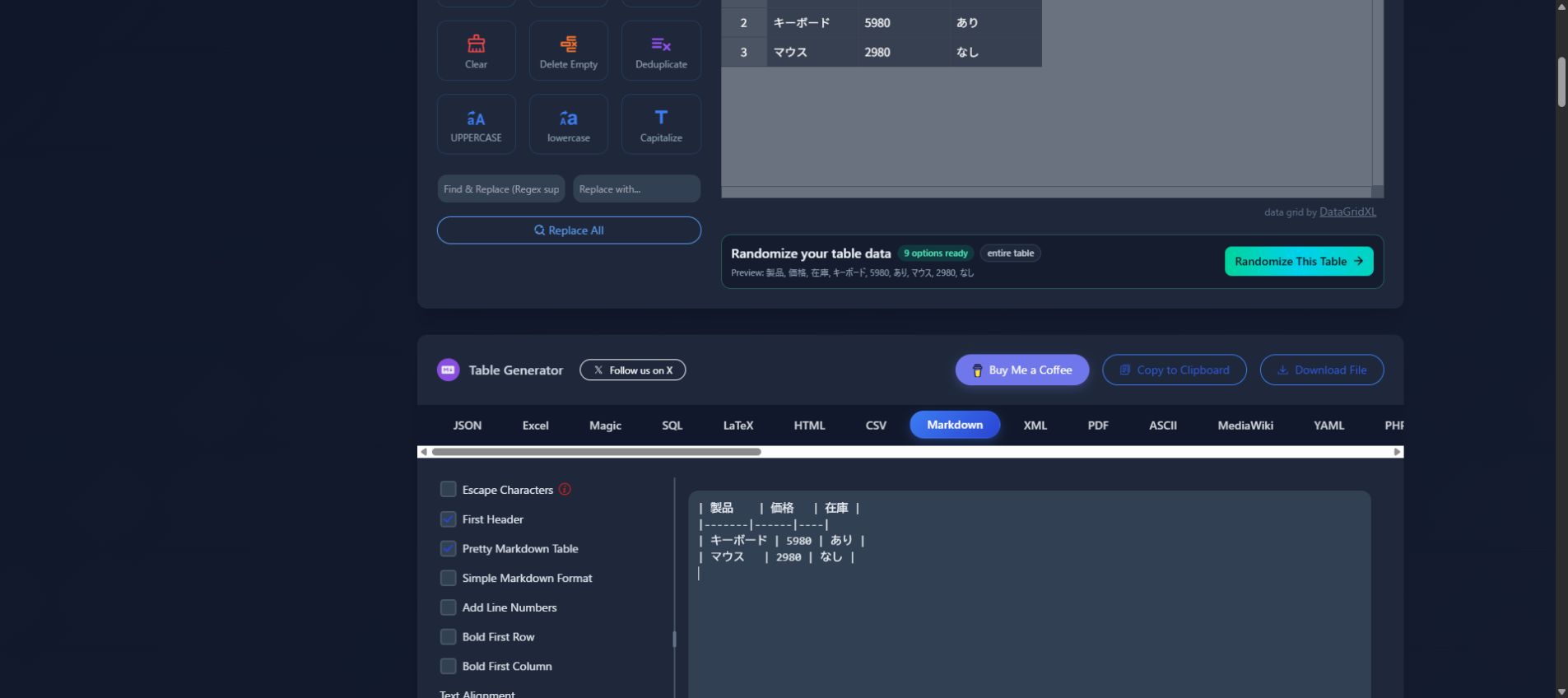
Task: Click the Download File button
Action: 1322,370
